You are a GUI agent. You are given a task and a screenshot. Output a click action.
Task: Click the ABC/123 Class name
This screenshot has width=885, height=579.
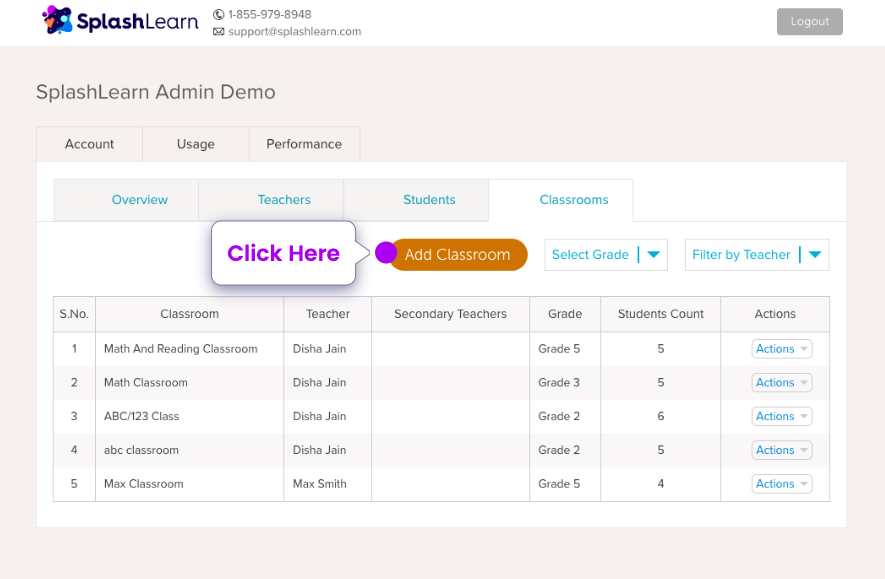pos(142,416)
